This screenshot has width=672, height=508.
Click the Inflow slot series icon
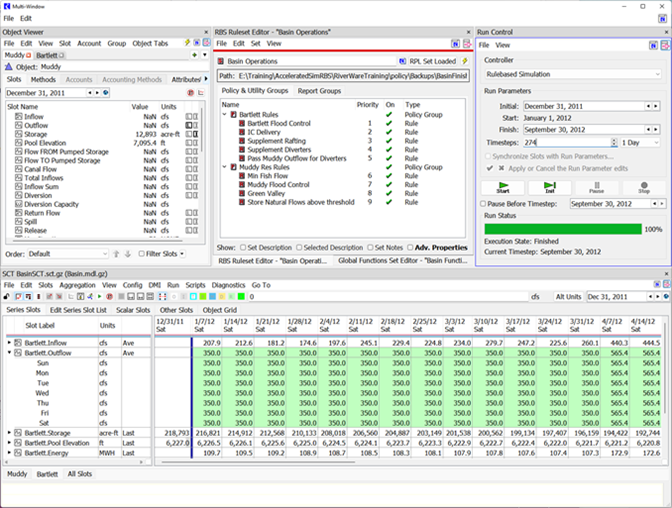pos(19,117)
